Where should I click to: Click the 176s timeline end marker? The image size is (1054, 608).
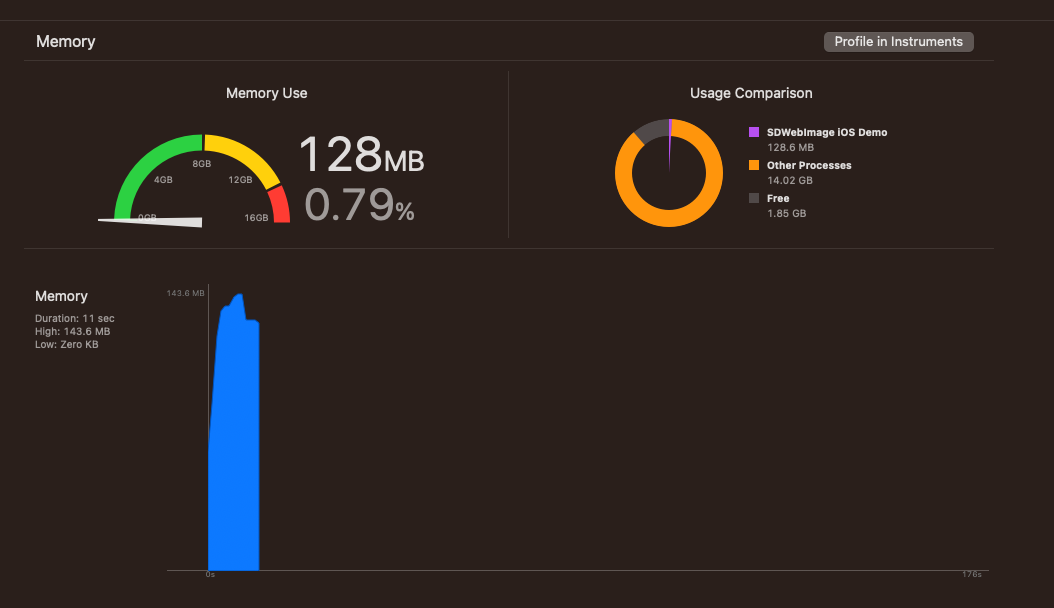[971, 574]
